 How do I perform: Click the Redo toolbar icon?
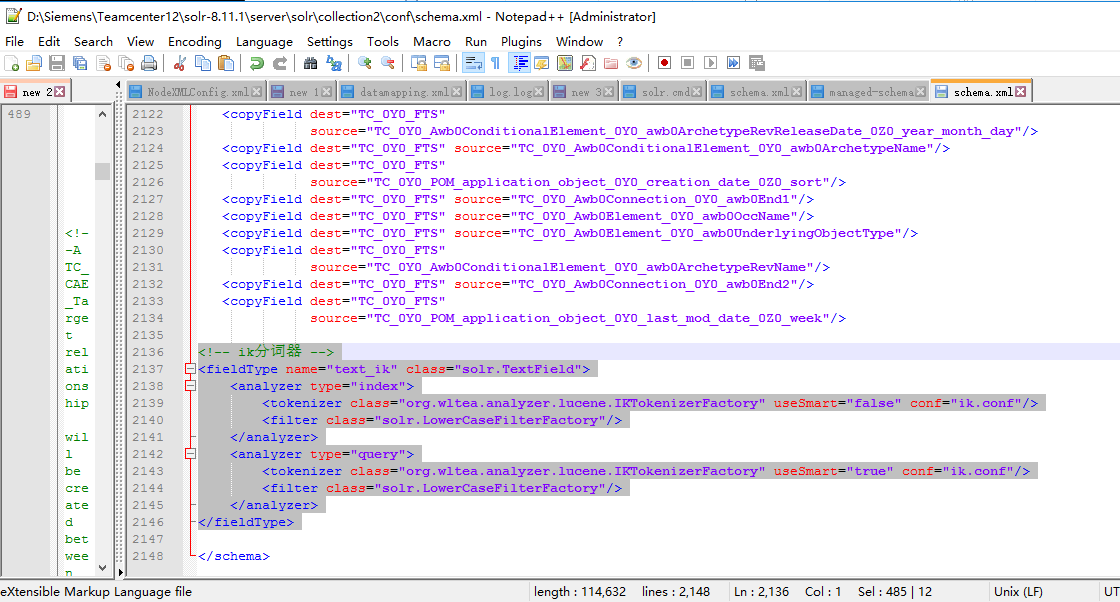[279, 64]
